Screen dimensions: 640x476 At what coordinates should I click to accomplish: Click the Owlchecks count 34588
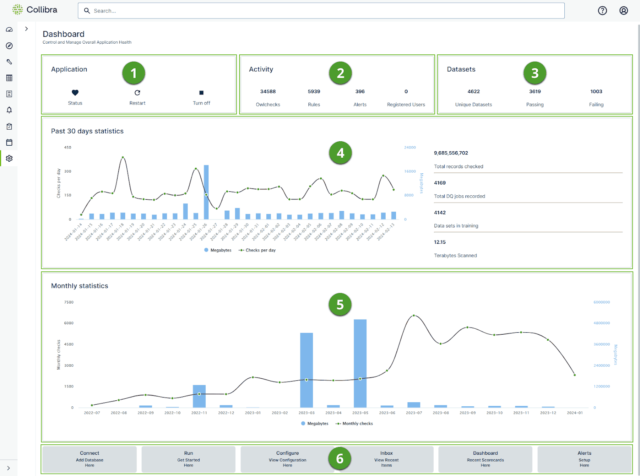pos(268,91)
